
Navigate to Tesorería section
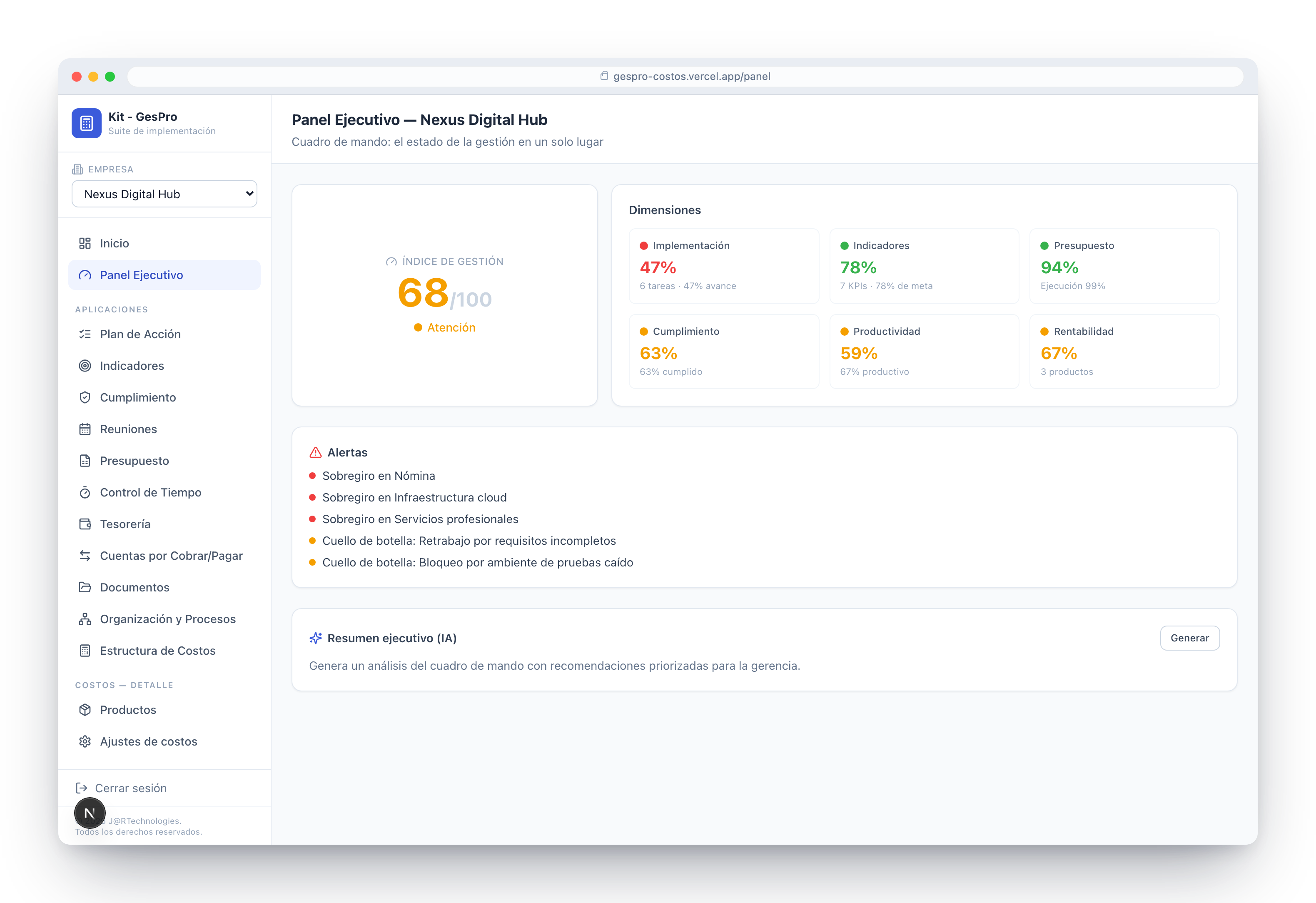pyautogui.click(x=164, y=524)
